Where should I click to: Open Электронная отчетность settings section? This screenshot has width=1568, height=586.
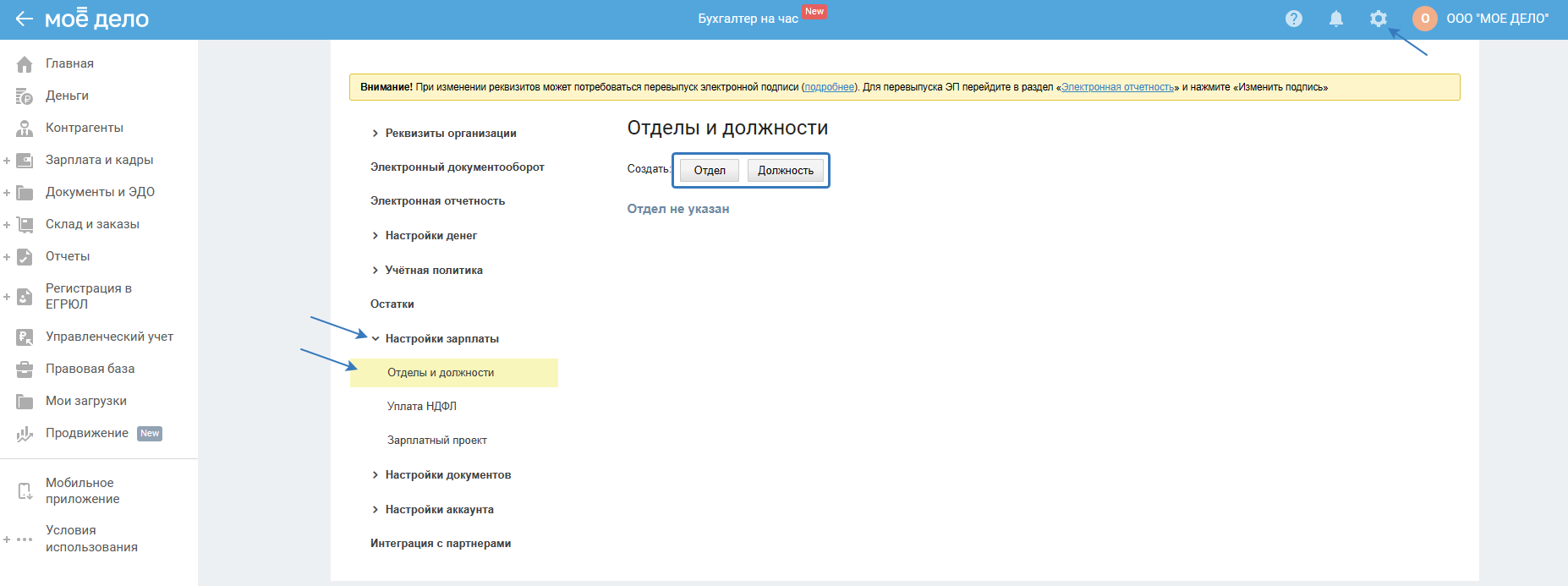tap(437, 201)
